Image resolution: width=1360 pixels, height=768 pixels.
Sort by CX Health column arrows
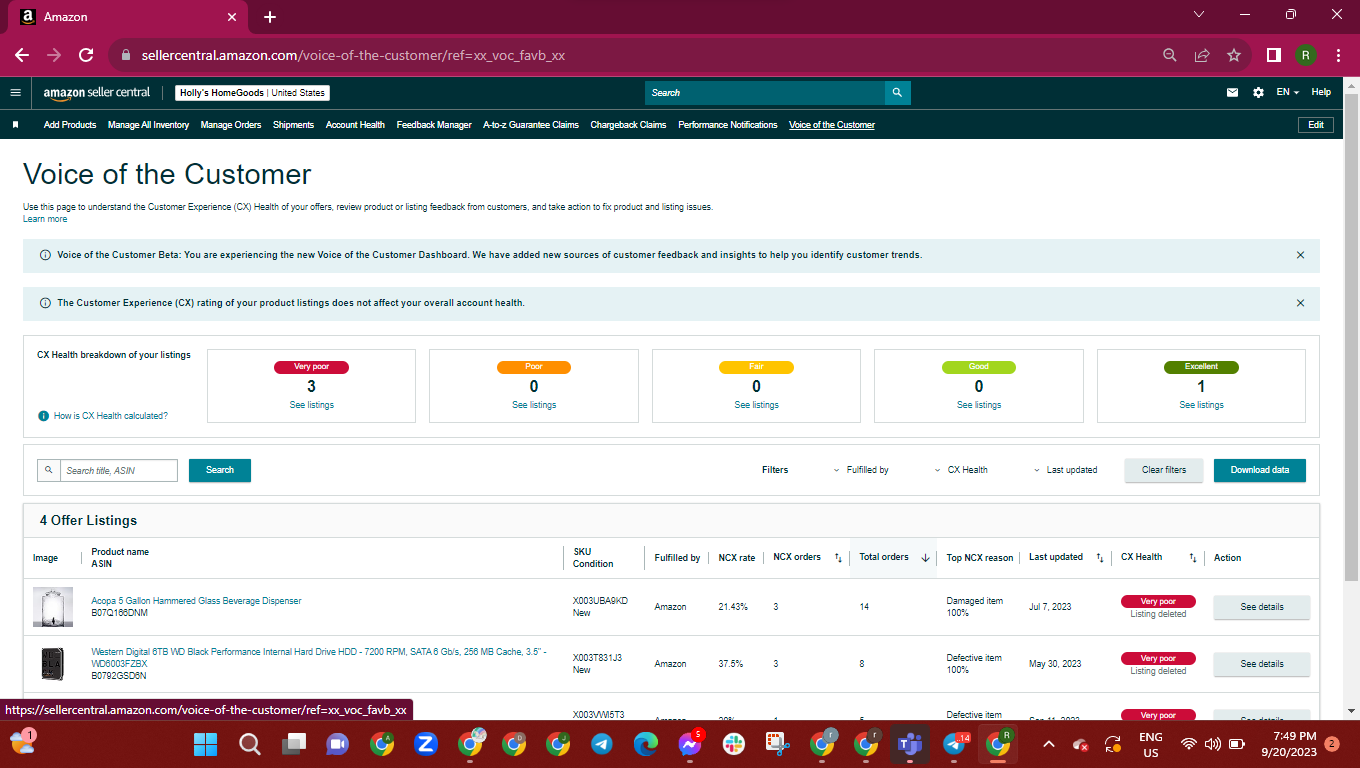point(1193,558)
